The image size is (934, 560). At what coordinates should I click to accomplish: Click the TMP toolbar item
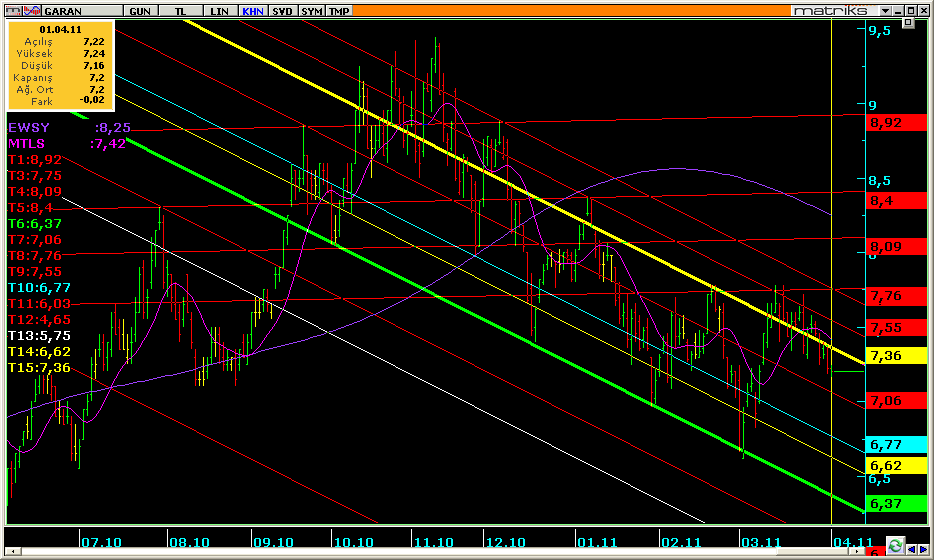[x=340, y=10]
